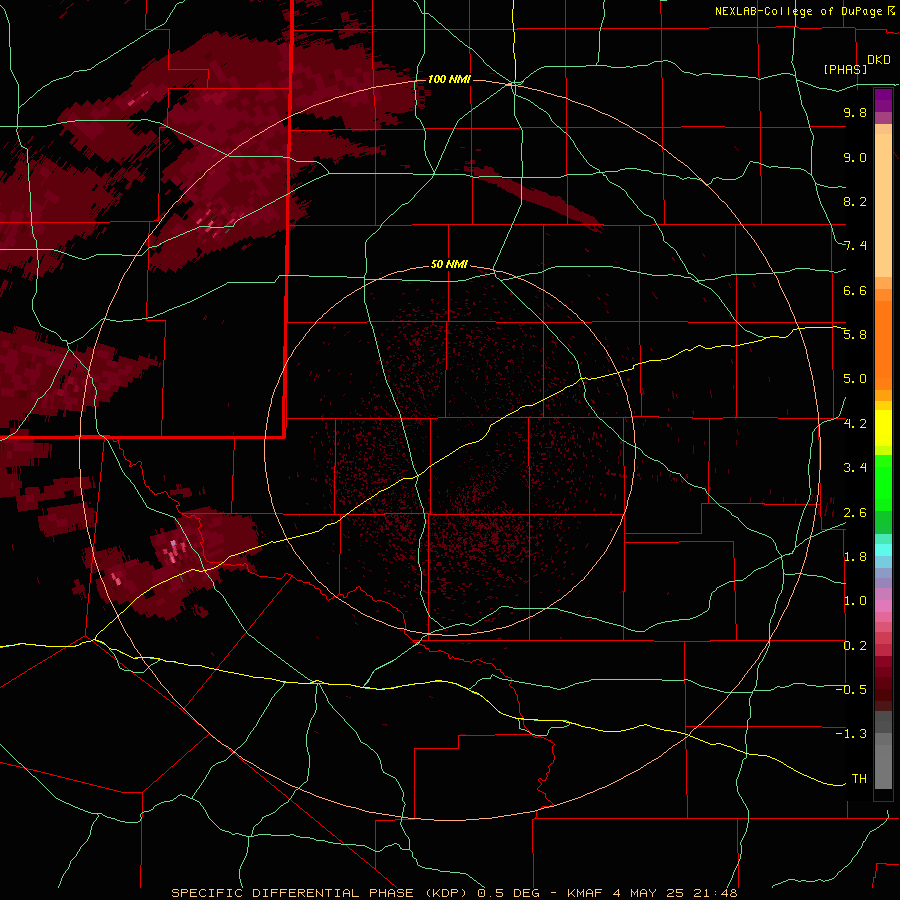Image resolution: width=900 pixels, height=900 pixels.
Task: Click the [PHAS] units label
Action: [x=845, y=69]
